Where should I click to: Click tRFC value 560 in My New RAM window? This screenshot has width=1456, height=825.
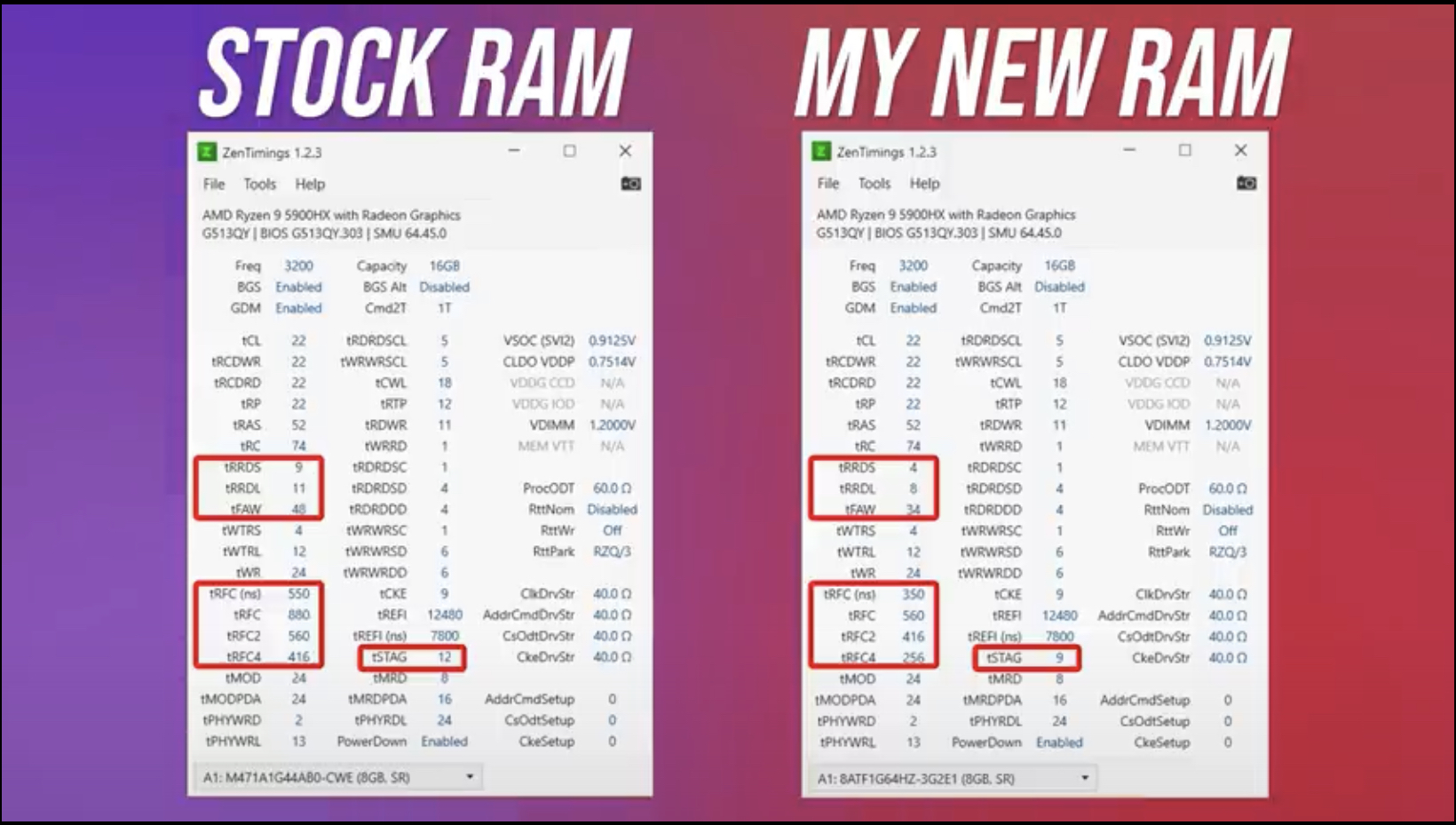click(x=913, y=615)
